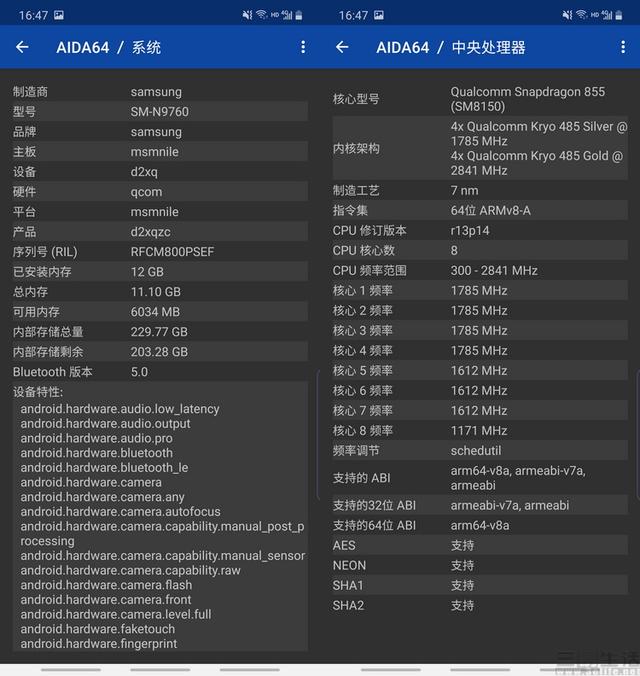Open overflow menu on 中央处理器 screen
This screenshot has width=640, height=676.
(623, 47)
